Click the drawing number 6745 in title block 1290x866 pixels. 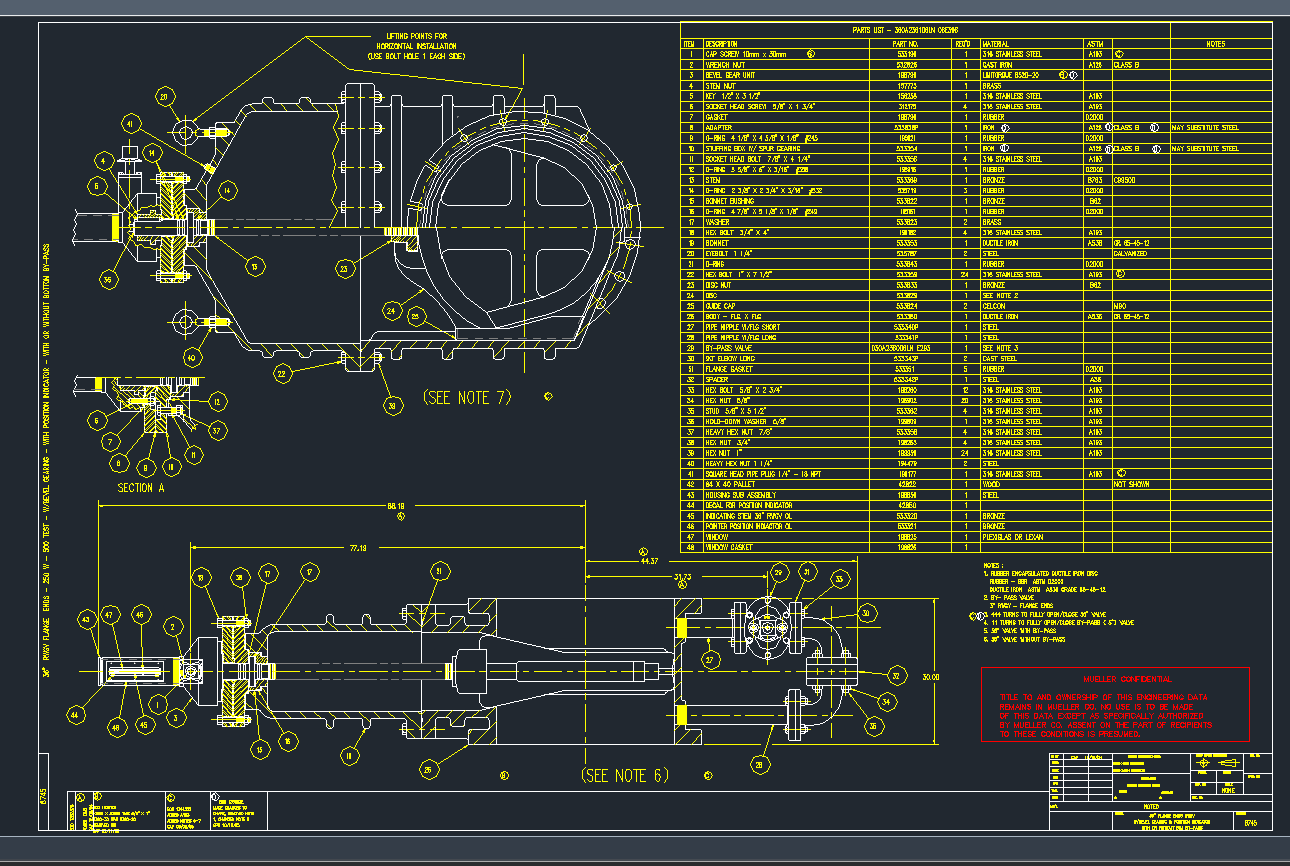(1252, 823)
